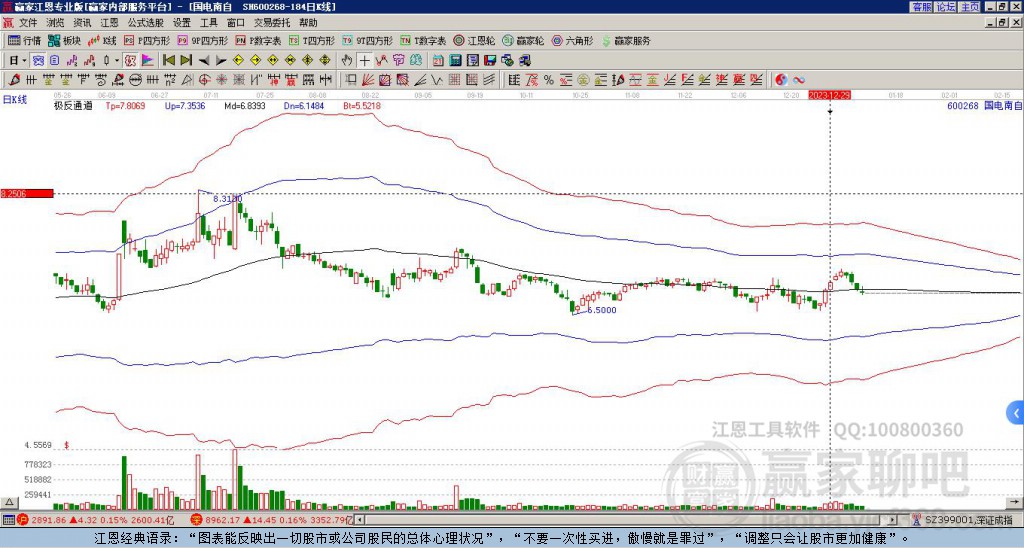The height and width of the screenshot is (548, 1024).
Task: Click the circled 金 golden ratio icon
Action: tap(583, 80)
